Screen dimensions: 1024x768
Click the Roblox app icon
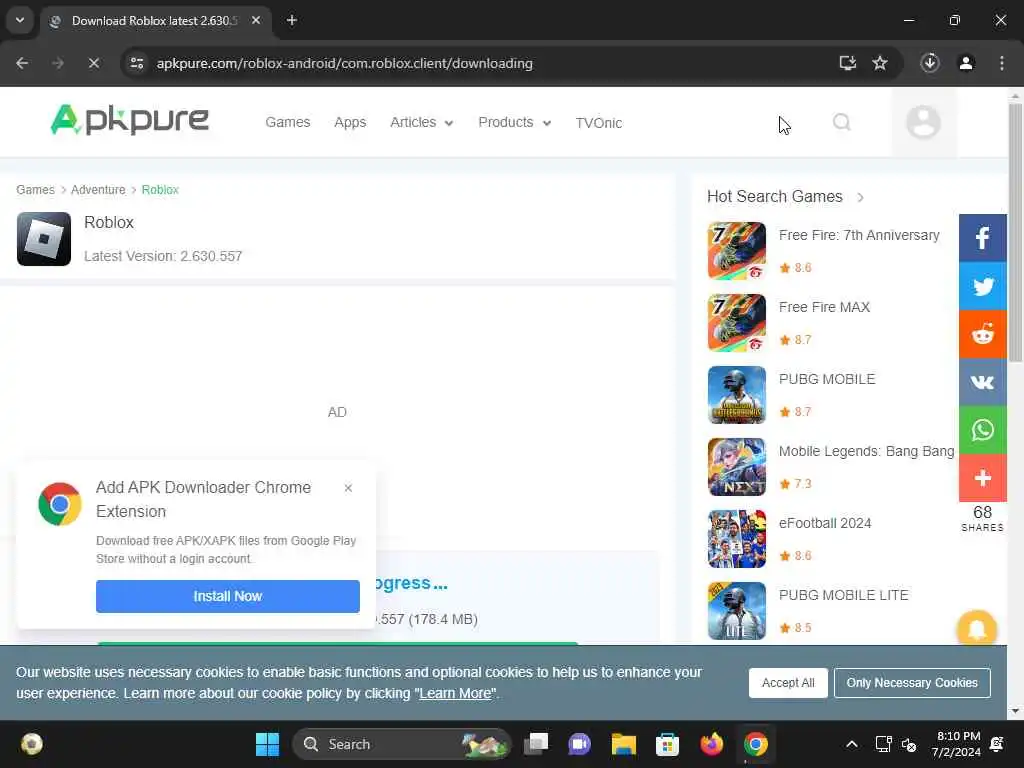click(x=44, y=239)
